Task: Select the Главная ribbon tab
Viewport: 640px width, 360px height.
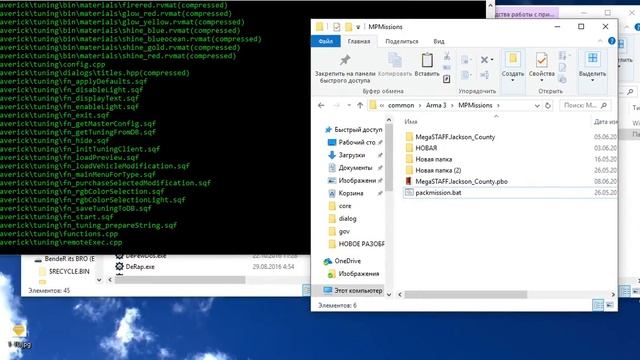Action: (359, 41)
